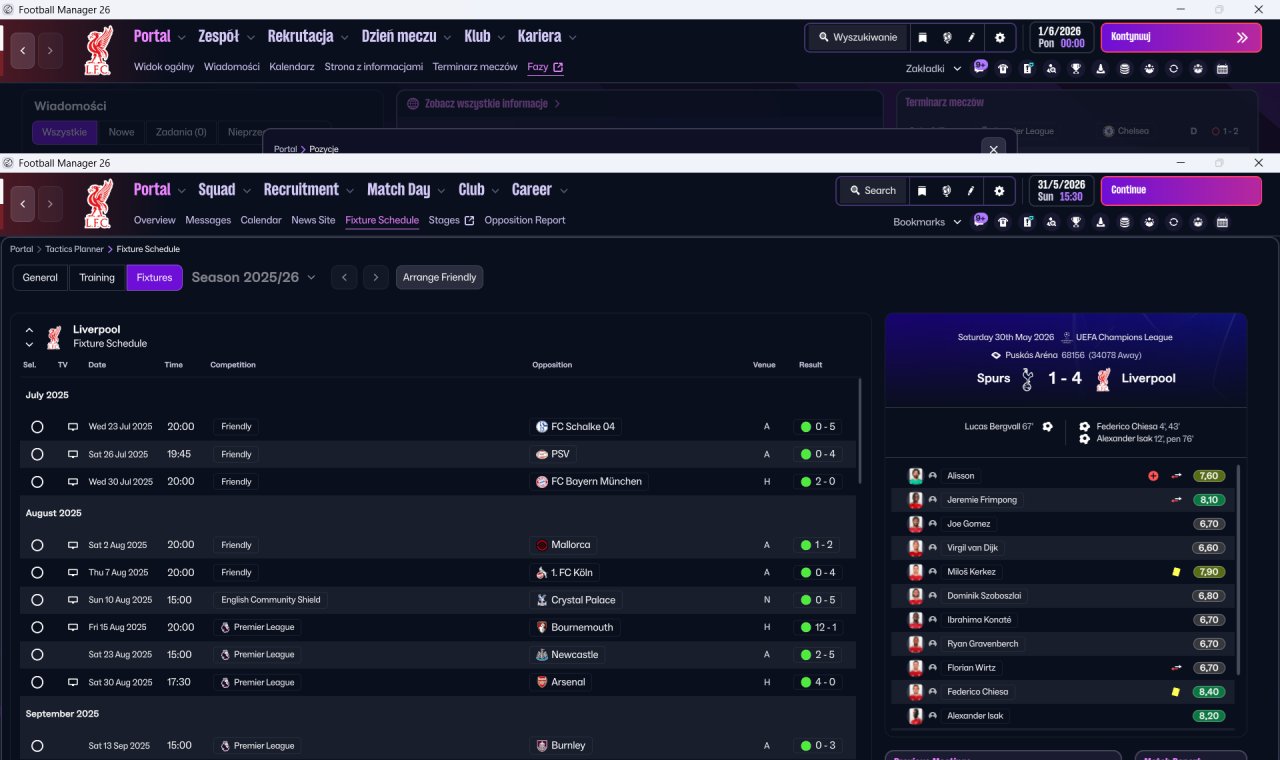1280x760 pixels.
Task: Open the pencil notes icon near Search
Action: 970,191
